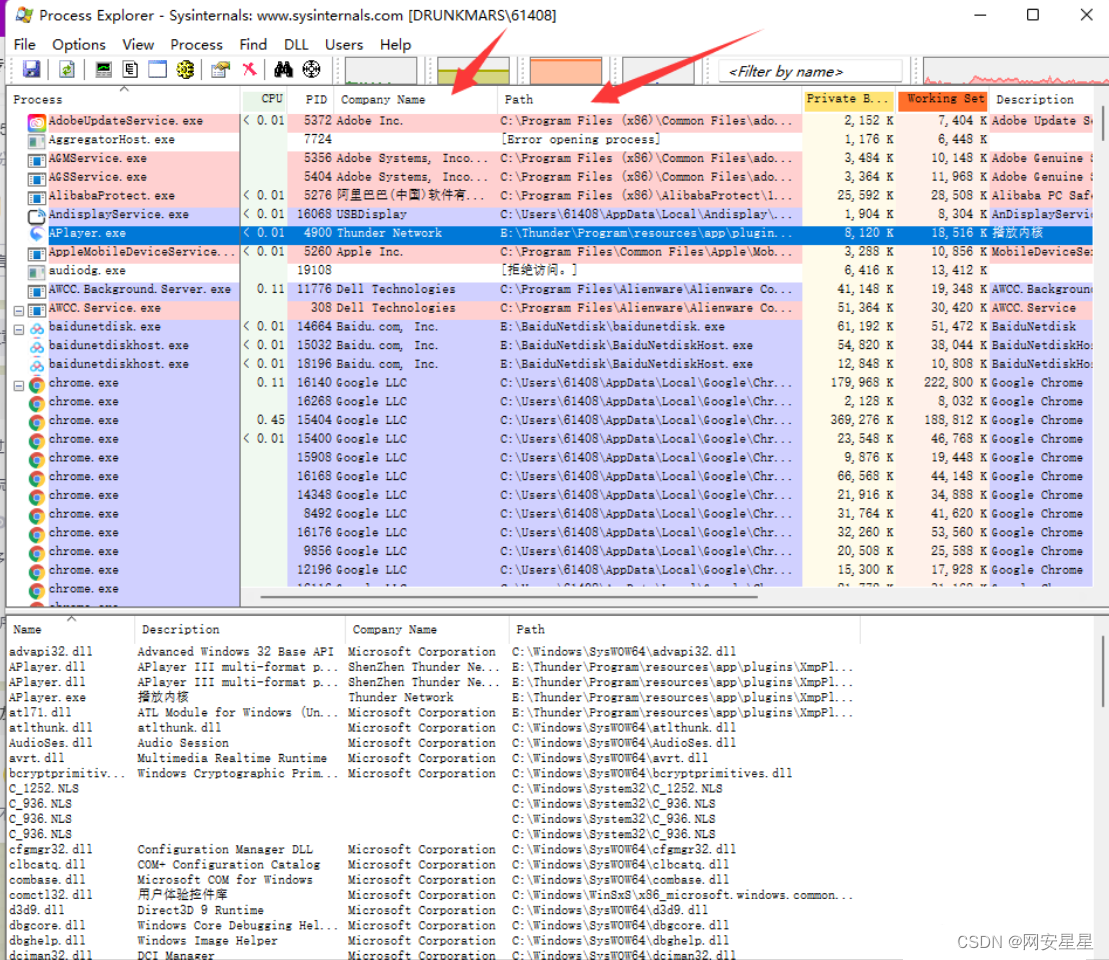Image resolution: width=1109 pixels, height=960 pixels.
Task: Click the baidunetdiskhost.exe icon of PID 15032
Action: pos(37,347)
